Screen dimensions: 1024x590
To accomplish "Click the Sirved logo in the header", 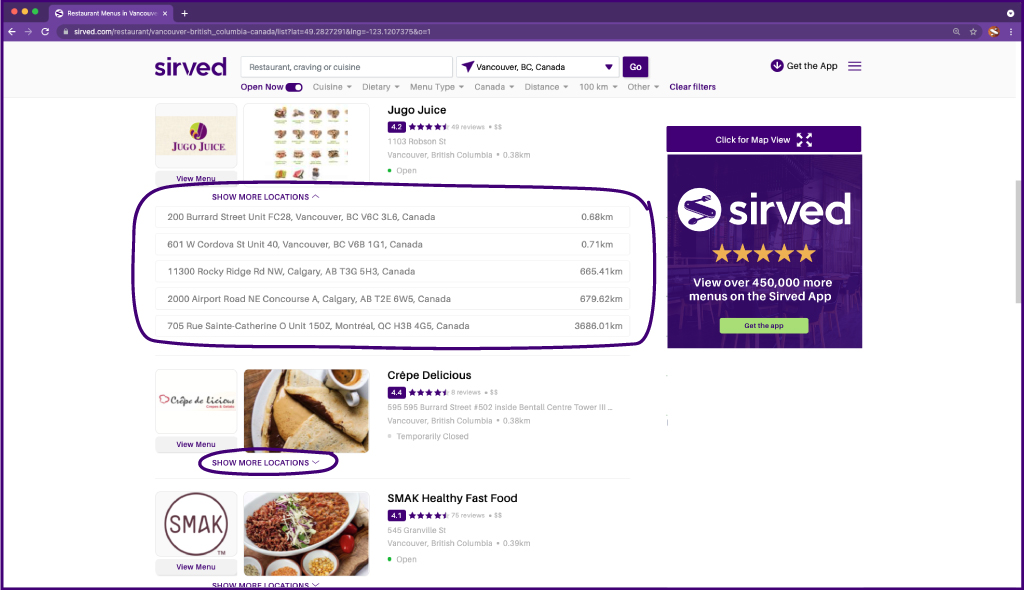I will pyautogui.click(x=191, y=67).
